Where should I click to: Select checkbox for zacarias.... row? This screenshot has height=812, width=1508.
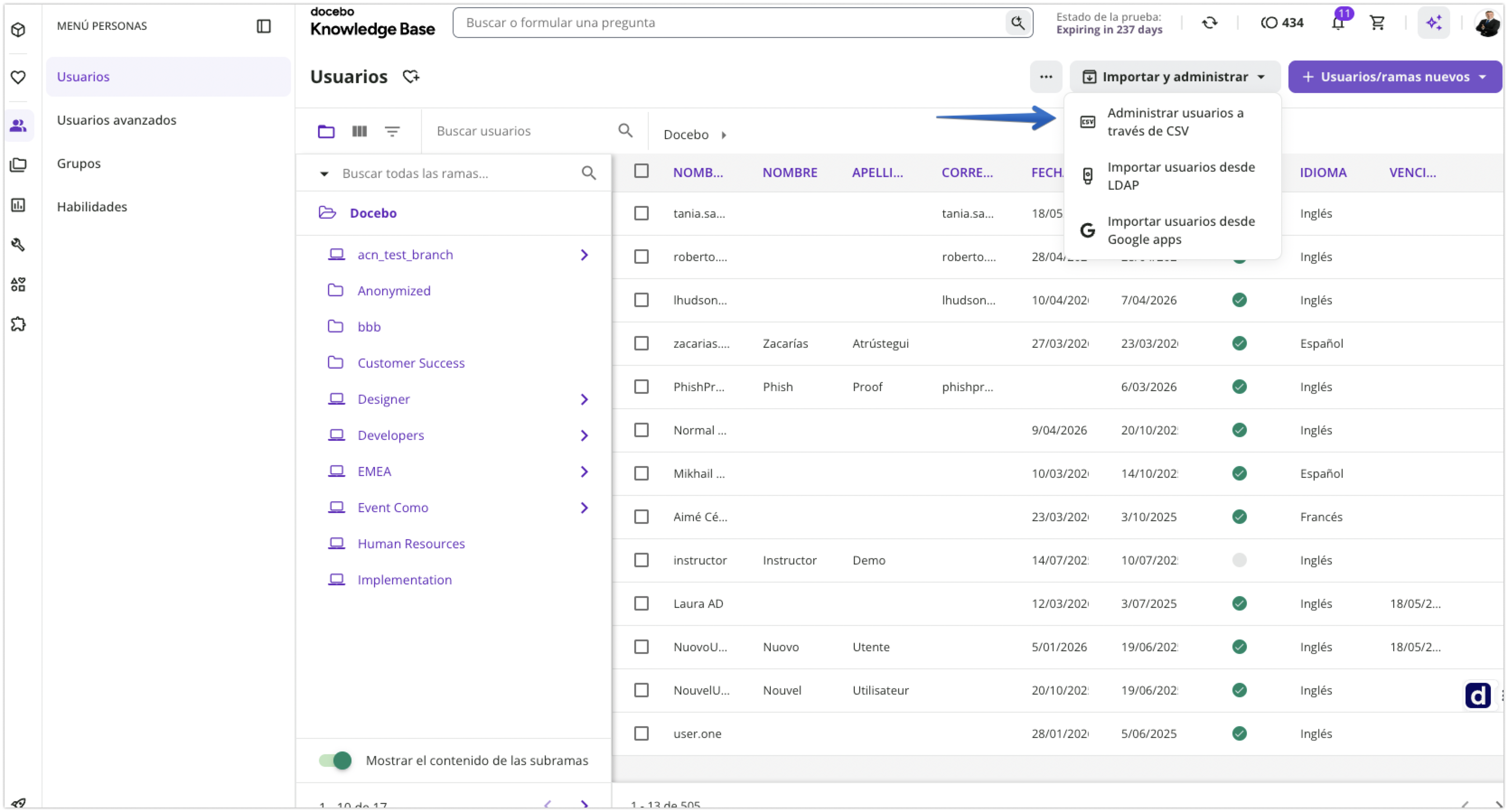(642, 343)
